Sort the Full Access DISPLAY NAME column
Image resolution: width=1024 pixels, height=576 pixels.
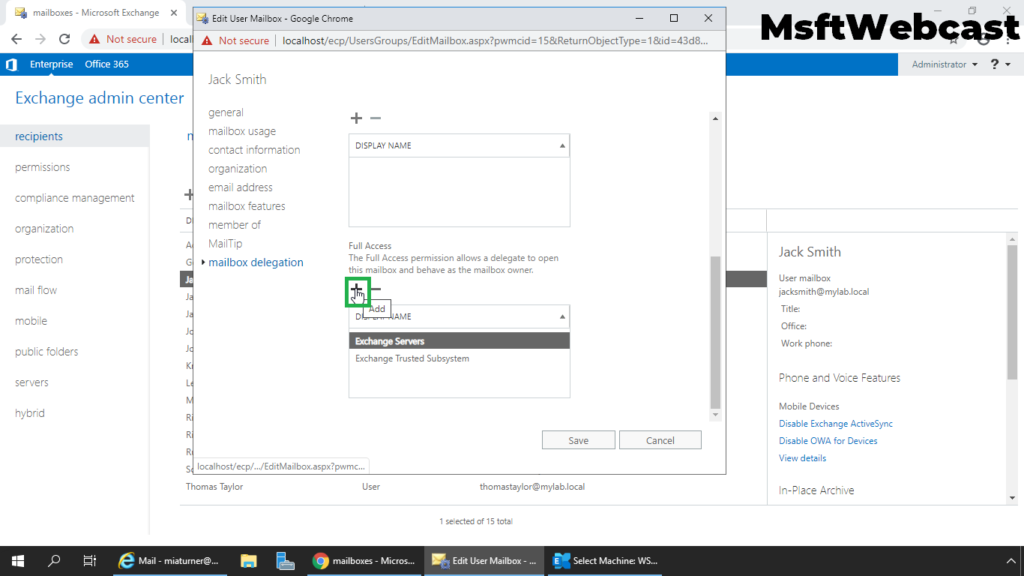[x=459, y=317]
